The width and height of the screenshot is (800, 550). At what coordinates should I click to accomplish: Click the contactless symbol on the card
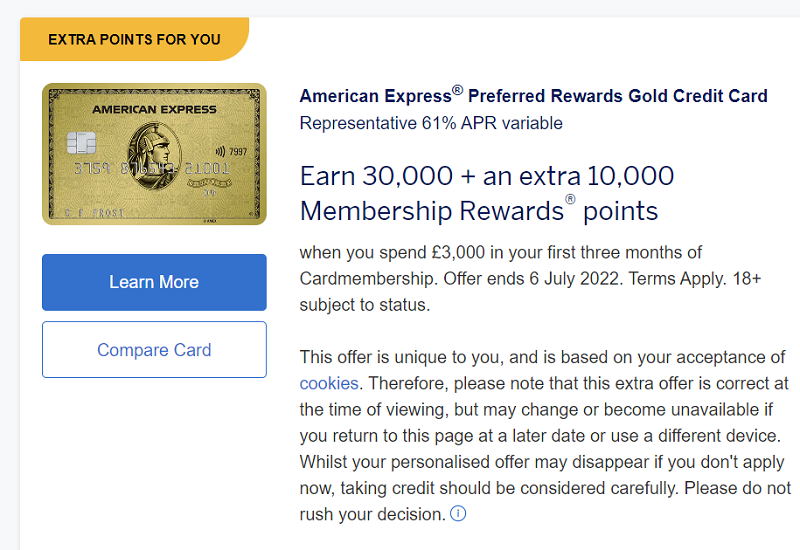(x=220, y=152)
